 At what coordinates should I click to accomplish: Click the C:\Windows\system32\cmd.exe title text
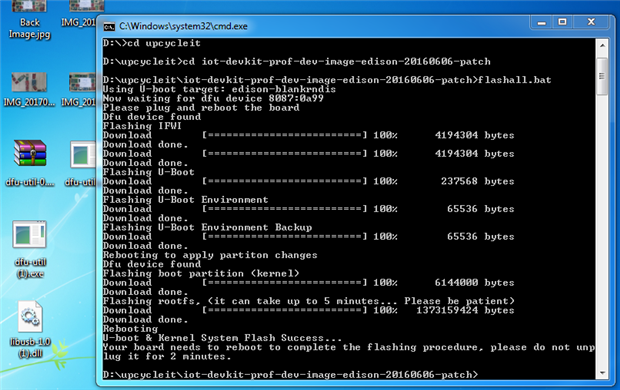pos(183,26)
